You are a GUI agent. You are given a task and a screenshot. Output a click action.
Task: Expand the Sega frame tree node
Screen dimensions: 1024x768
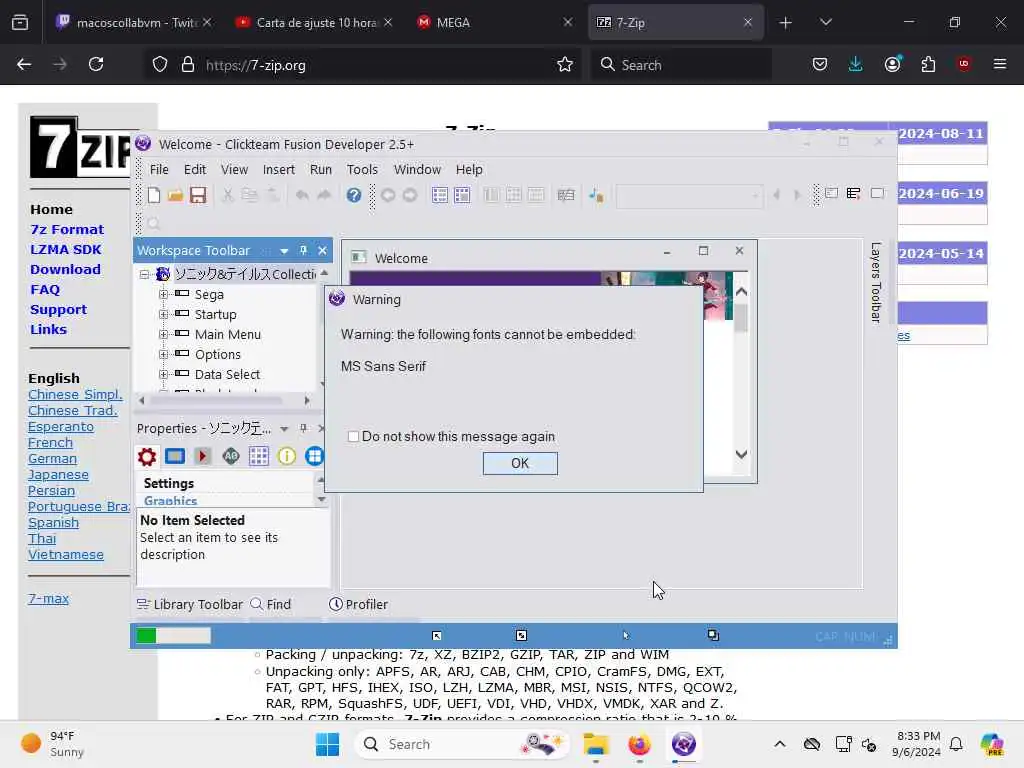coord(163,294)
